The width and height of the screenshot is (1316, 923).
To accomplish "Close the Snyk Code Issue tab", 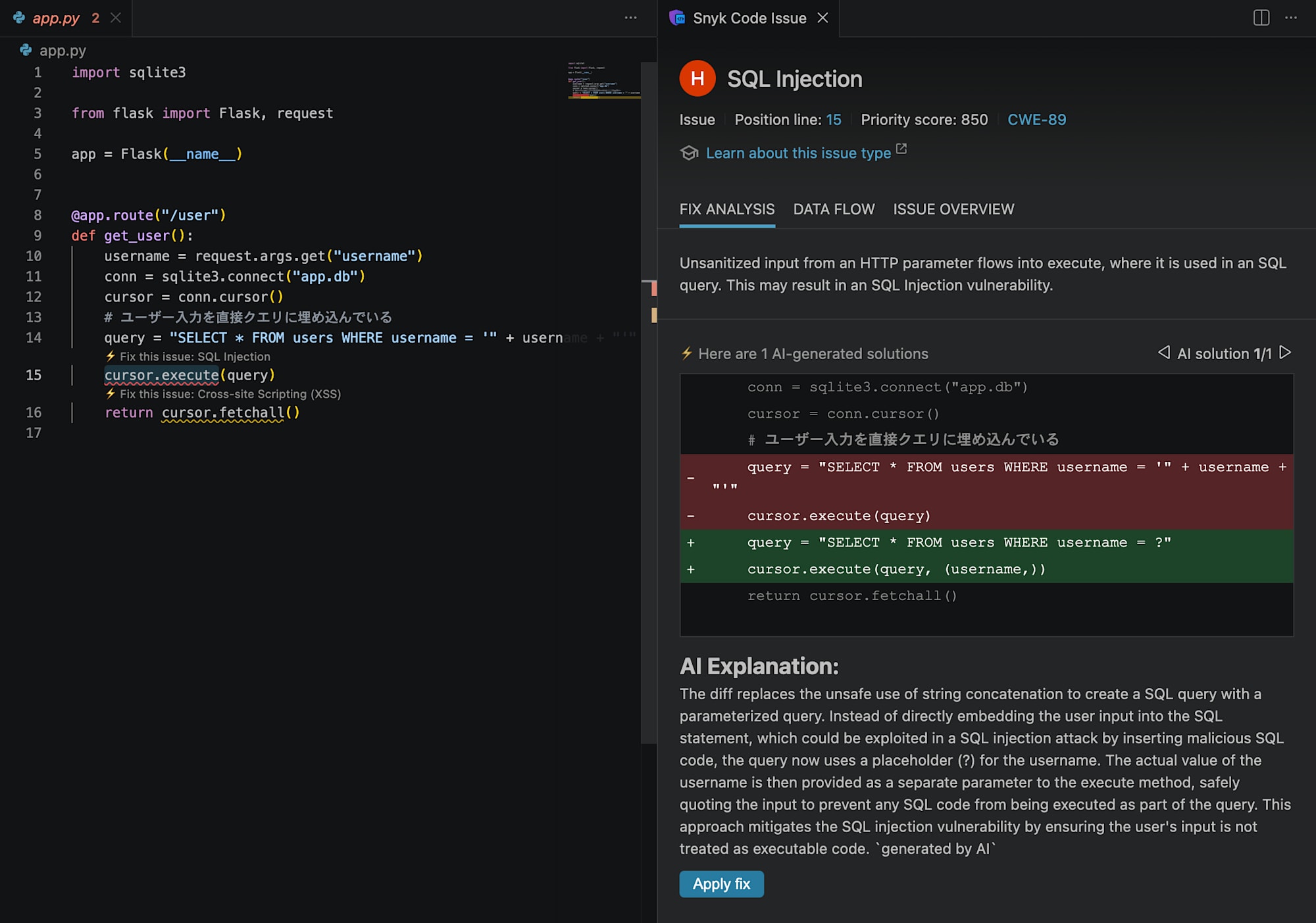I will click(x=822, y=18).
